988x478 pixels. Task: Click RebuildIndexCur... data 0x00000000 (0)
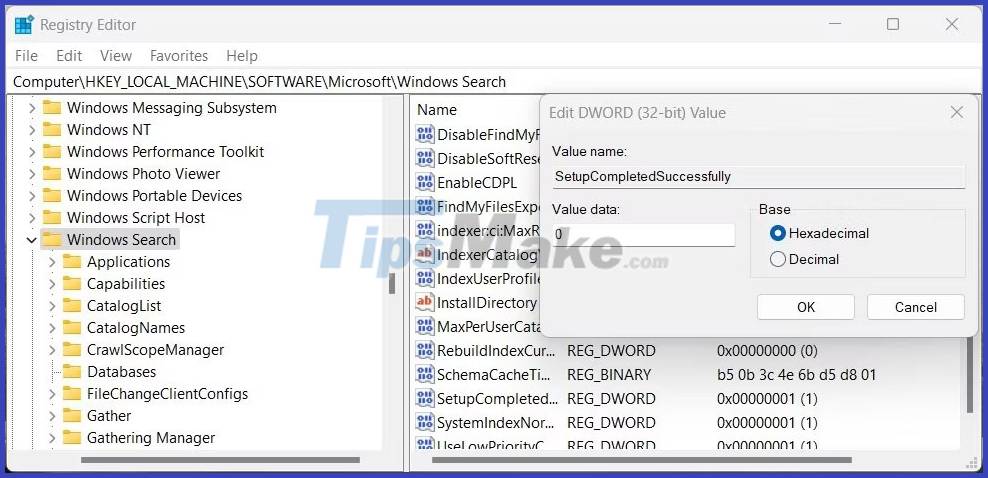[767, 351]
